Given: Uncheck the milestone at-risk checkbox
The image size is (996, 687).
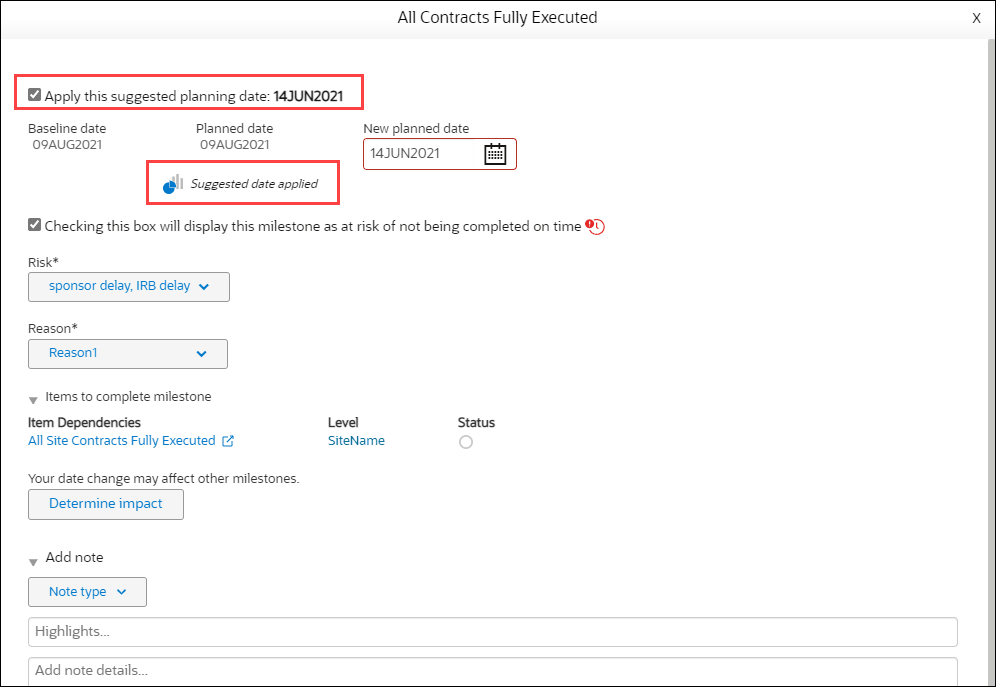Looking at the screenshot, I should pos(34,225).
